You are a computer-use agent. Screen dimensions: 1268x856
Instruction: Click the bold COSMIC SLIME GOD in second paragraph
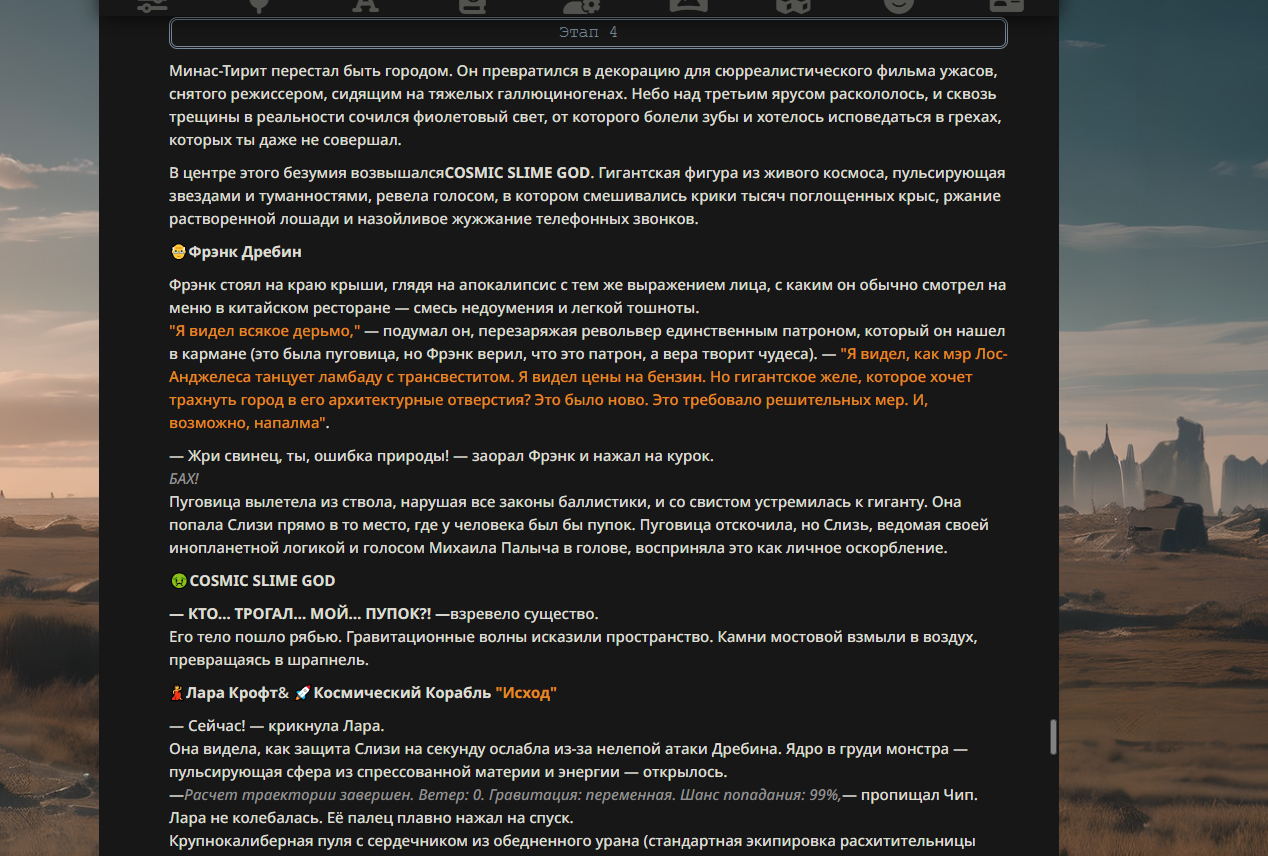(x=518, y=173)
